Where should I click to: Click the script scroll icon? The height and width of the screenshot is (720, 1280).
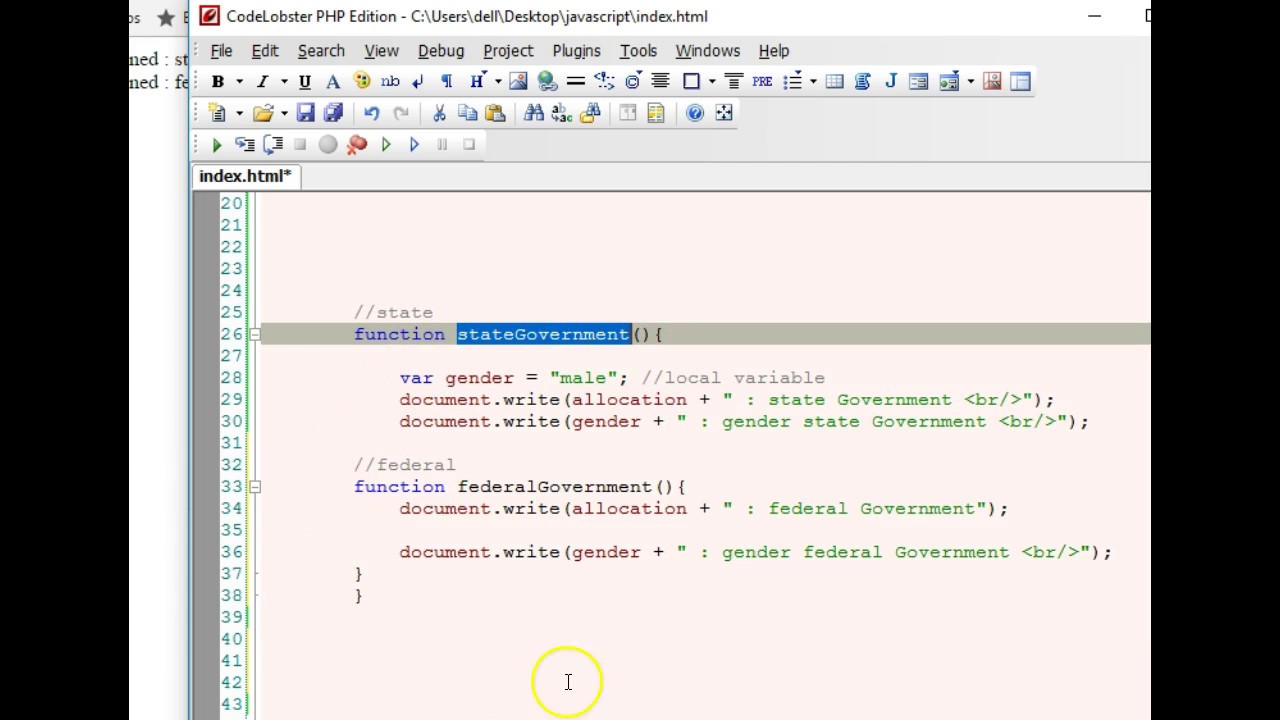click(x=862, y=82)
